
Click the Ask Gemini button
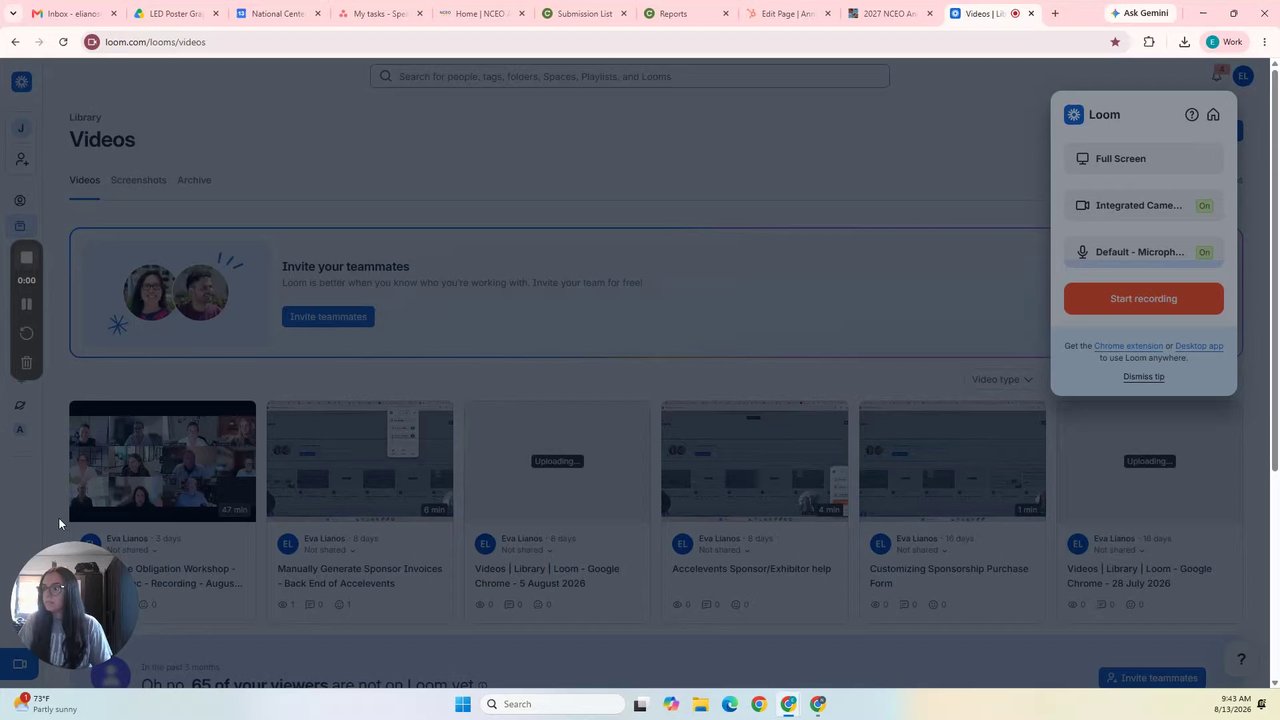point(1138,13)
